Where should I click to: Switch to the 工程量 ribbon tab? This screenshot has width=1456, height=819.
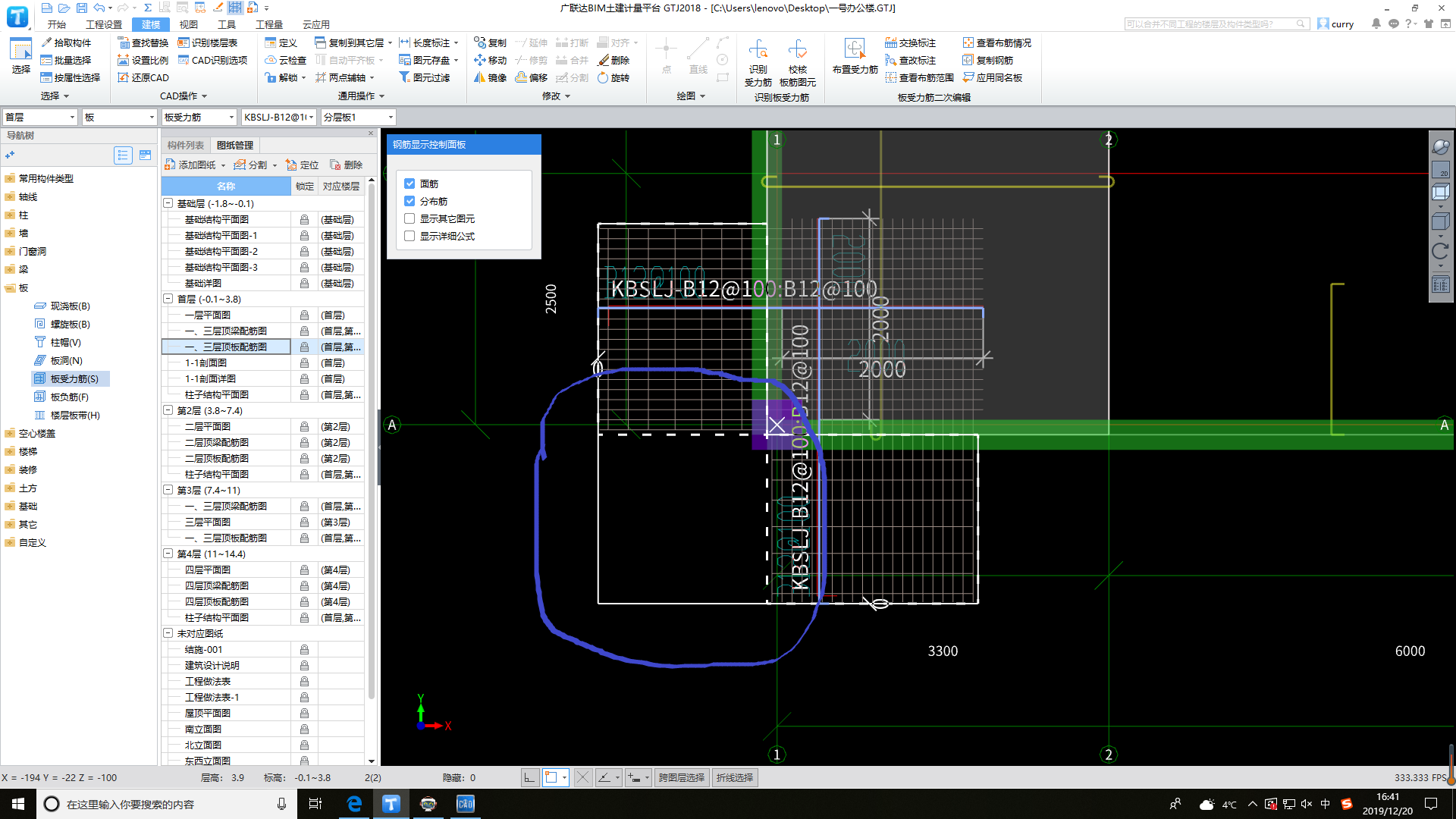269,24
